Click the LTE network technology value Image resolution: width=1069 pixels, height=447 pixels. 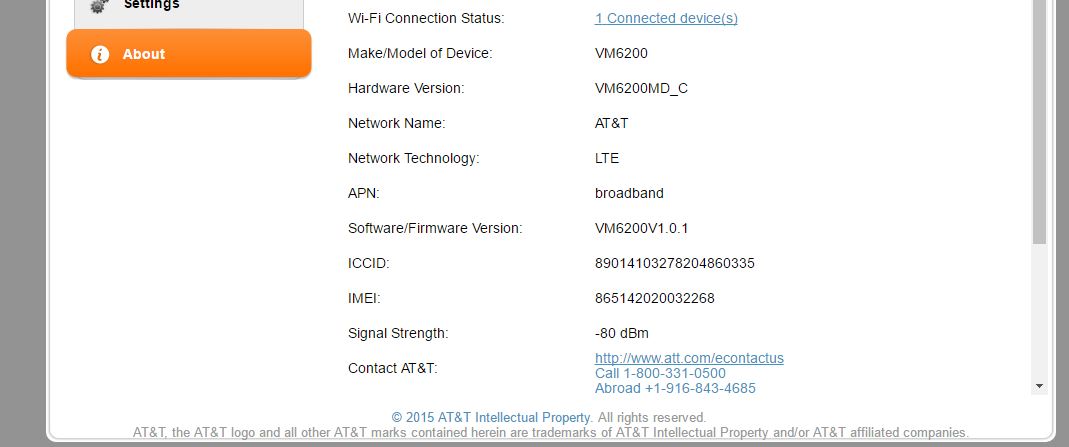[x=607, y=158]
